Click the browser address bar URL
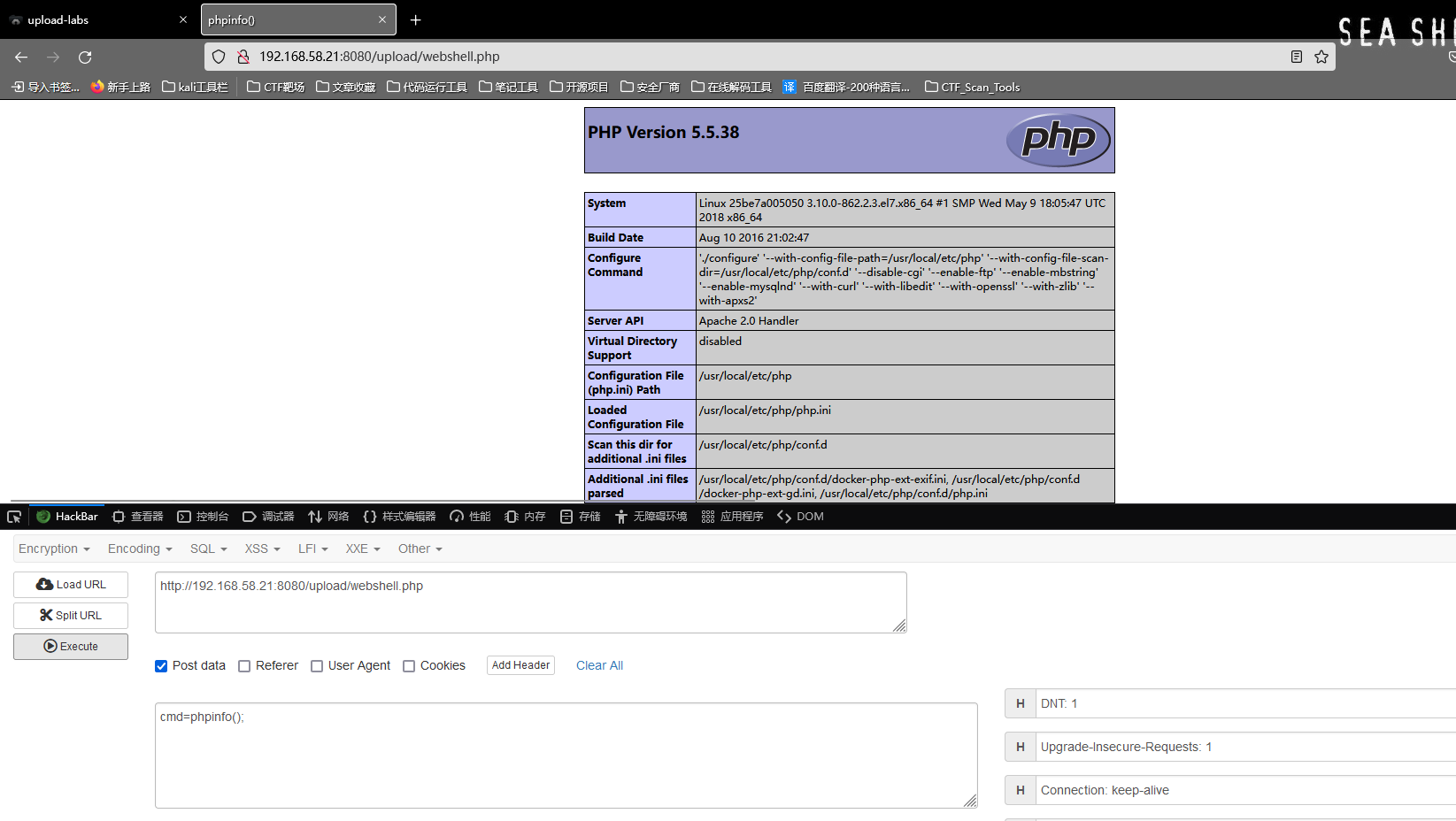Screen dimensions: 1456x821 [380, 57]
